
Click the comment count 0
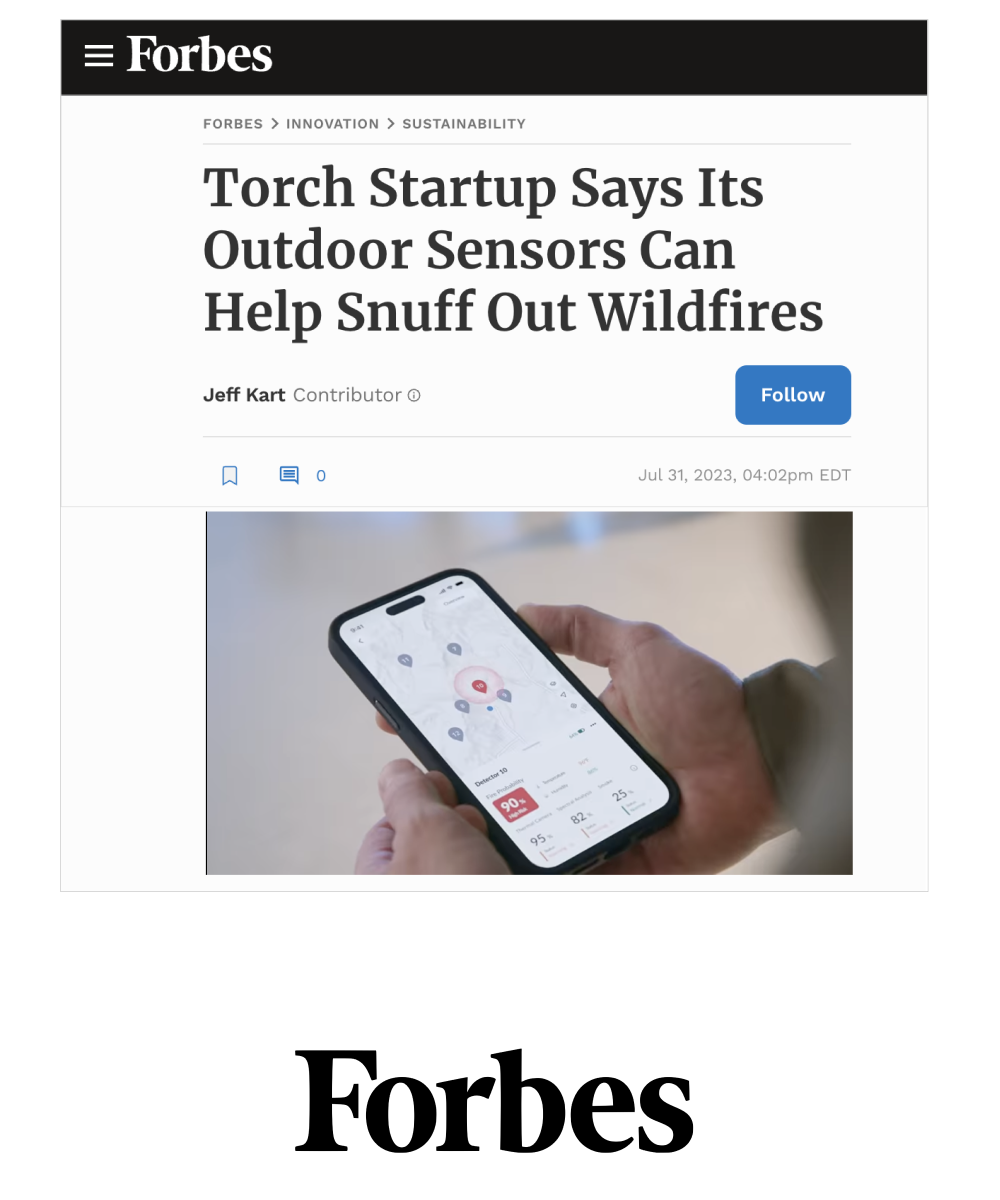click(321, 476)
